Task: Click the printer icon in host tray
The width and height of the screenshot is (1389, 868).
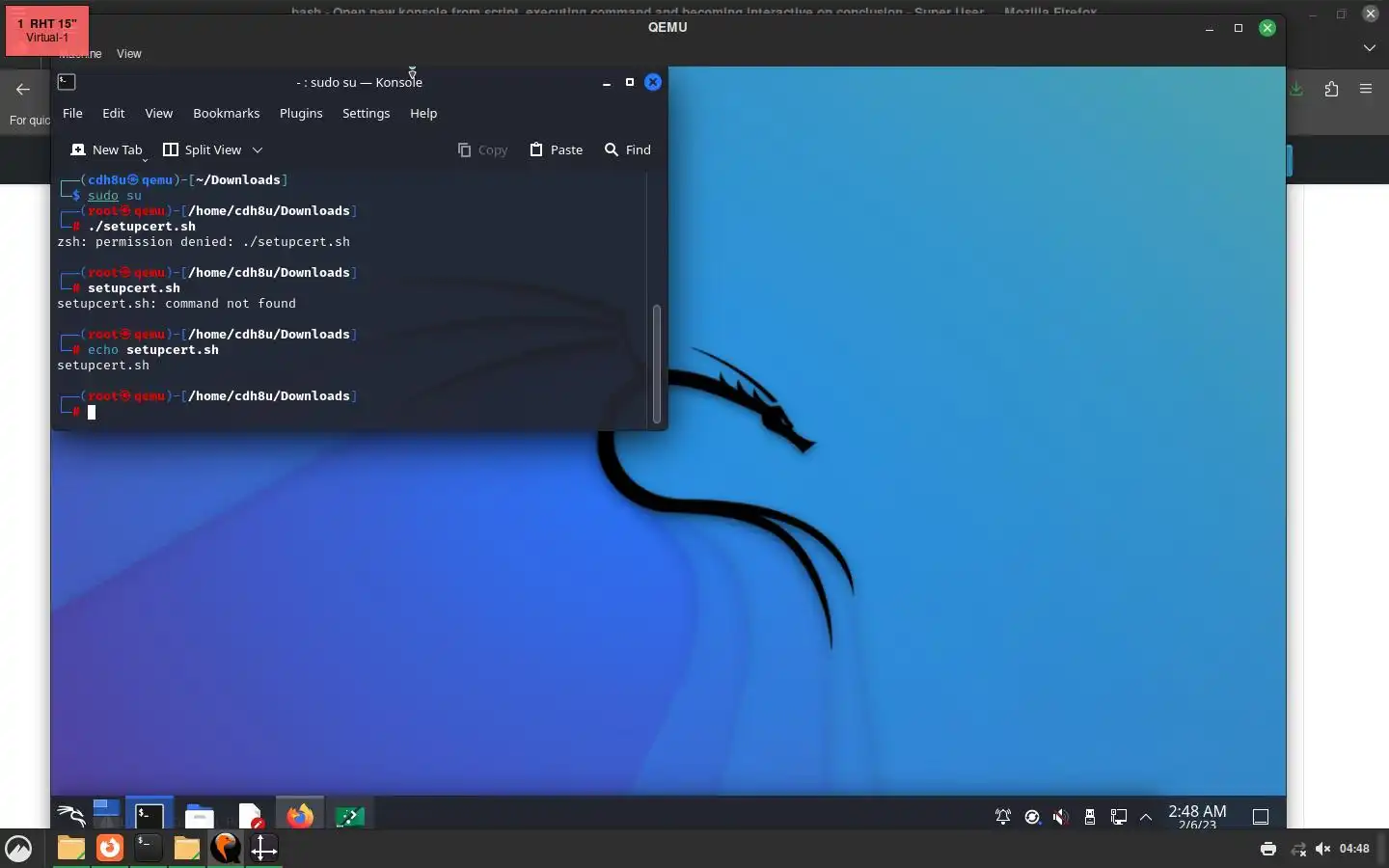Action: (1268, 849)
